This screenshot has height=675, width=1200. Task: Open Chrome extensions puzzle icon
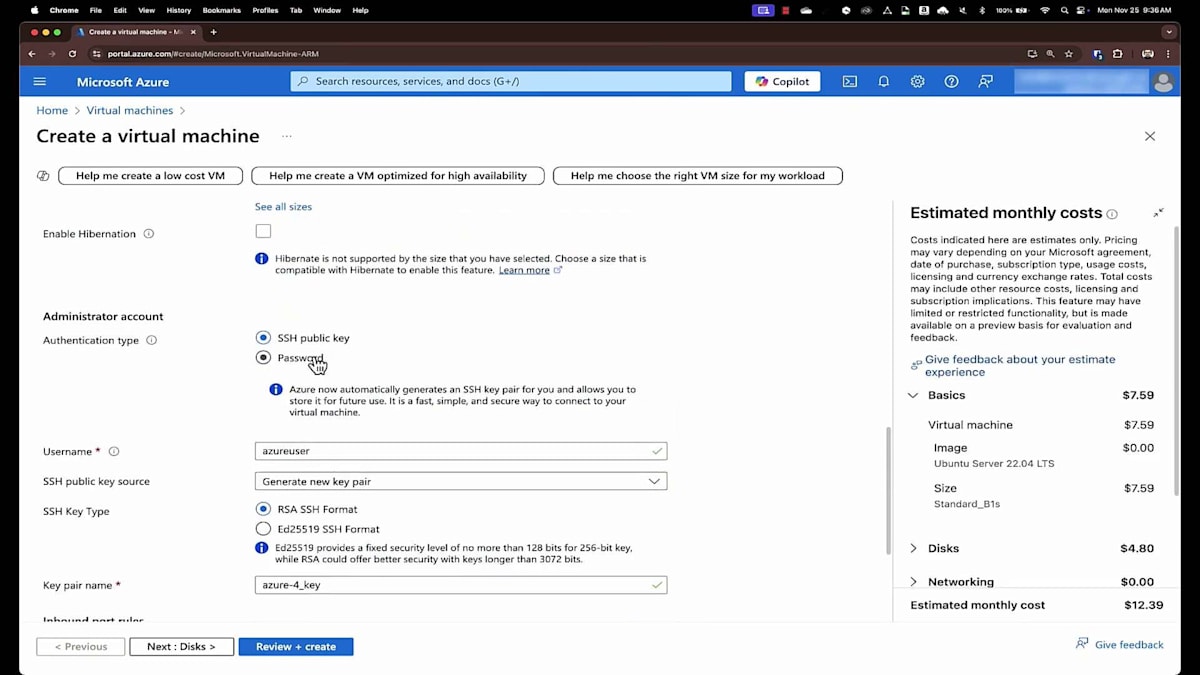coord(1118,54)
